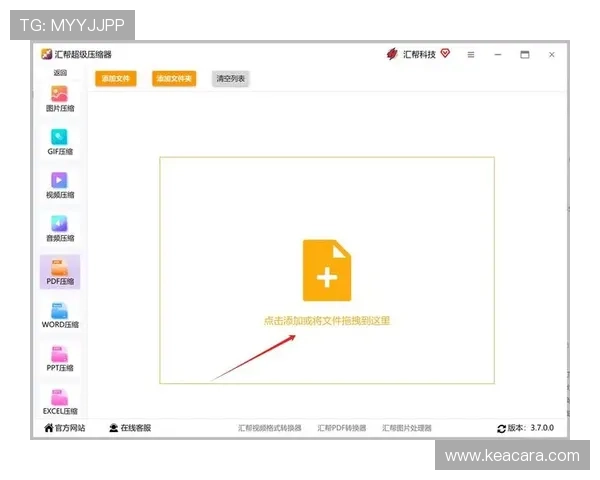This screenshot has height=480, width=600.
Task: Click the version number 3.7.0.0
Action: 542,428
